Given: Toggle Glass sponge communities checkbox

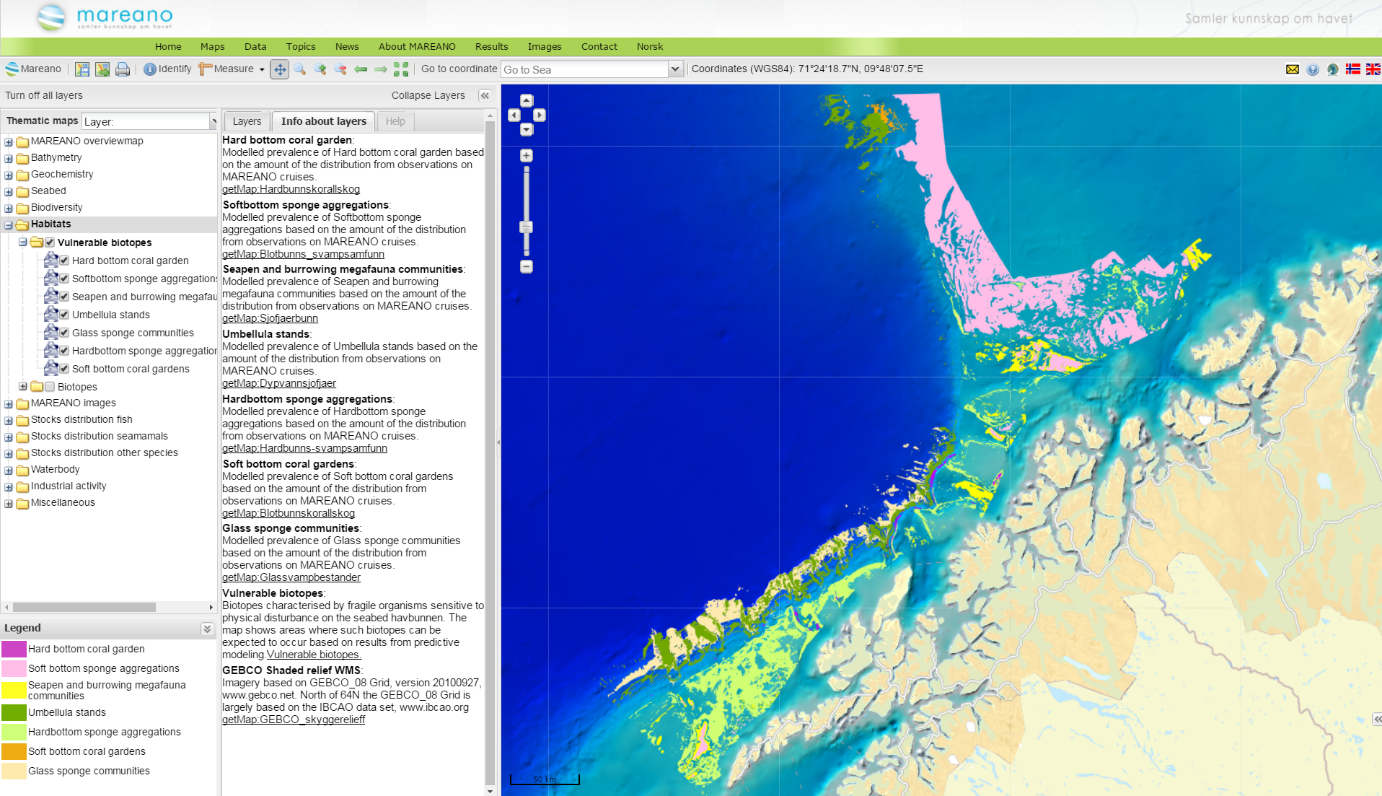Looking at the screenshot, I should coord(64,333).
